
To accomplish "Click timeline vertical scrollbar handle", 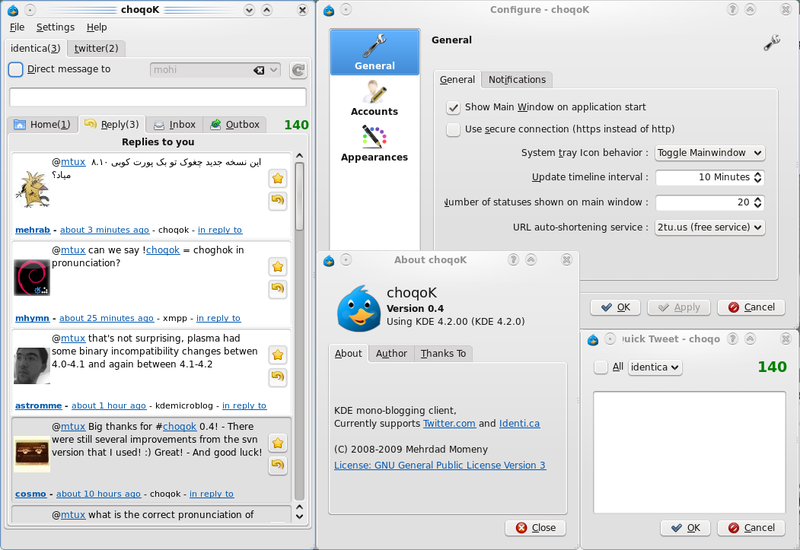I will coord(299,196).
